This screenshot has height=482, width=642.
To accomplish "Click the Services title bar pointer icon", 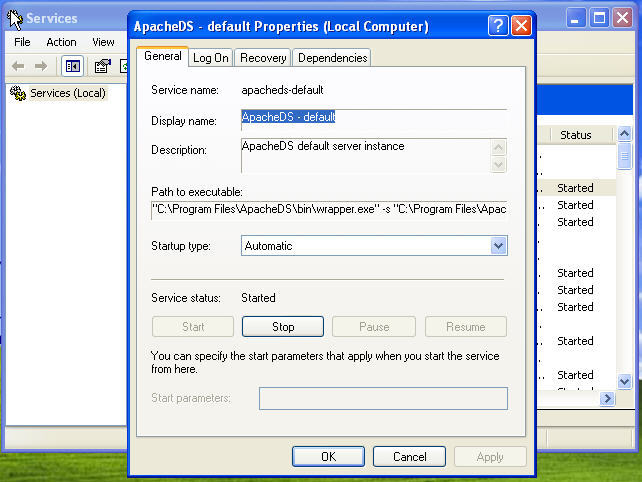I will [15, 19].
